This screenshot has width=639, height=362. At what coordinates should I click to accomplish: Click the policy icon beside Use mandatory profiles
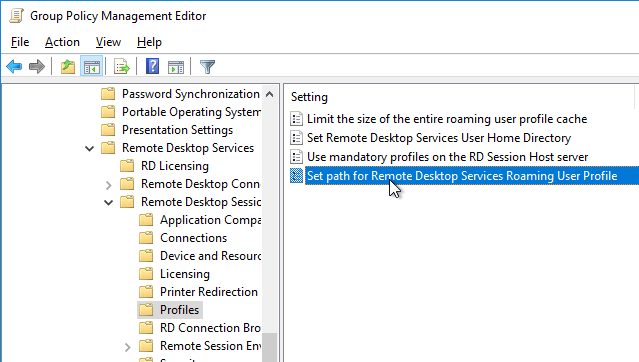296,157
